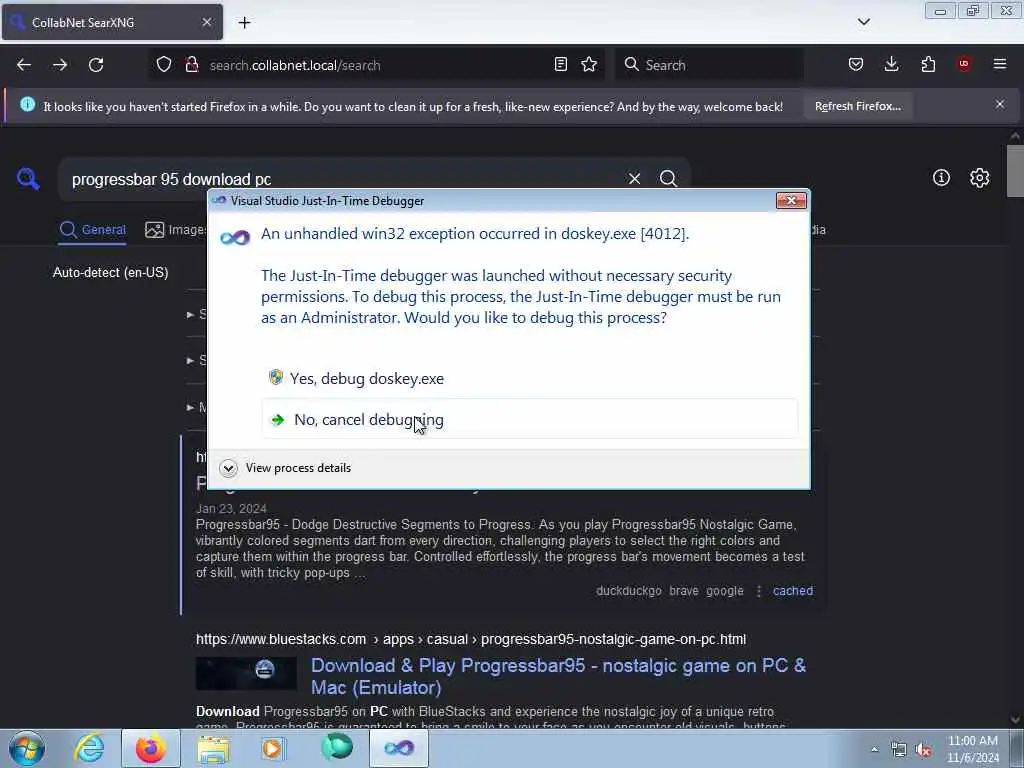
Task: Clear the search query with X icon
Action: 634,179
